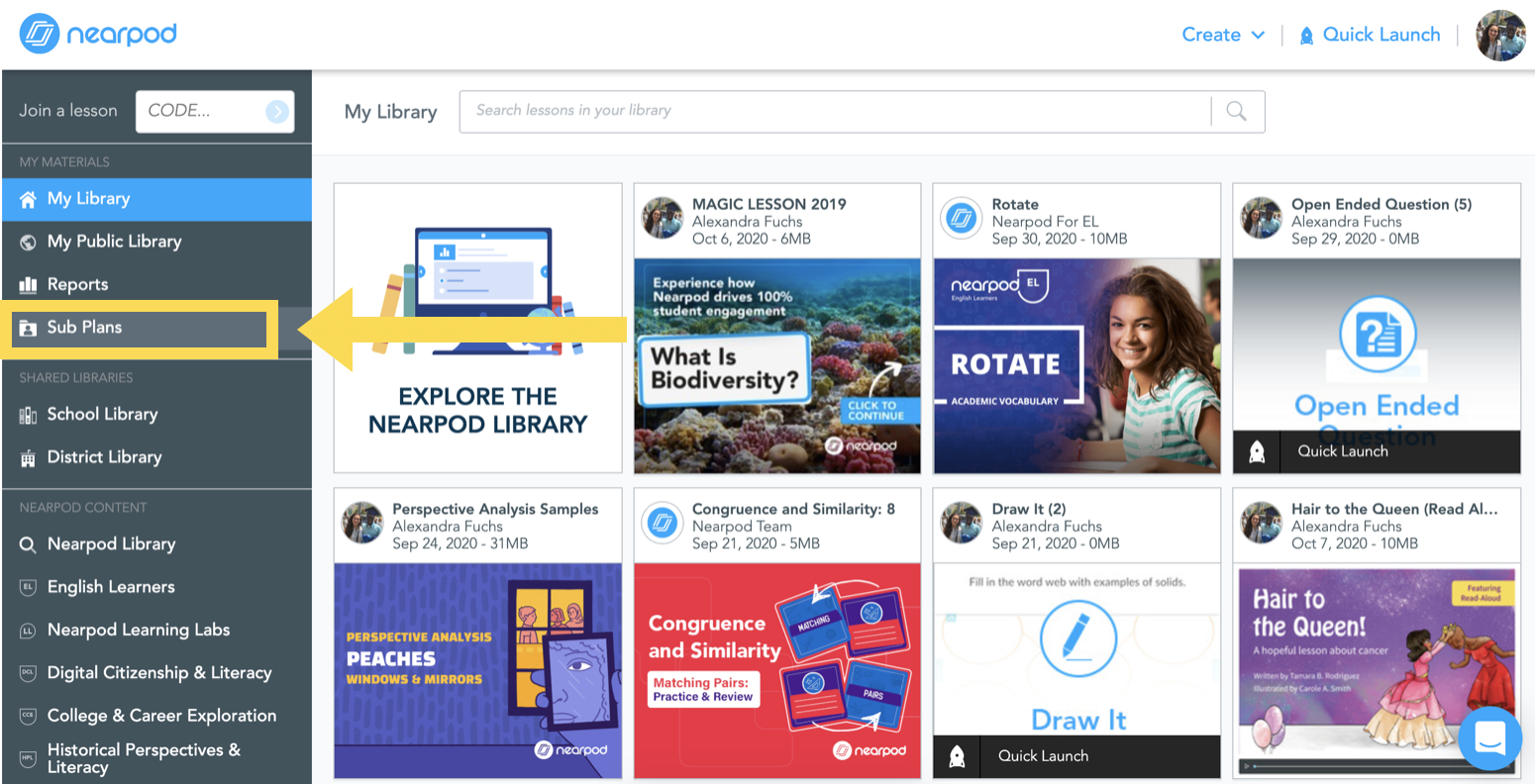Screen dimensions: 1535x784
Task: Open the user profile avatar
Action: pos(1500,36)
